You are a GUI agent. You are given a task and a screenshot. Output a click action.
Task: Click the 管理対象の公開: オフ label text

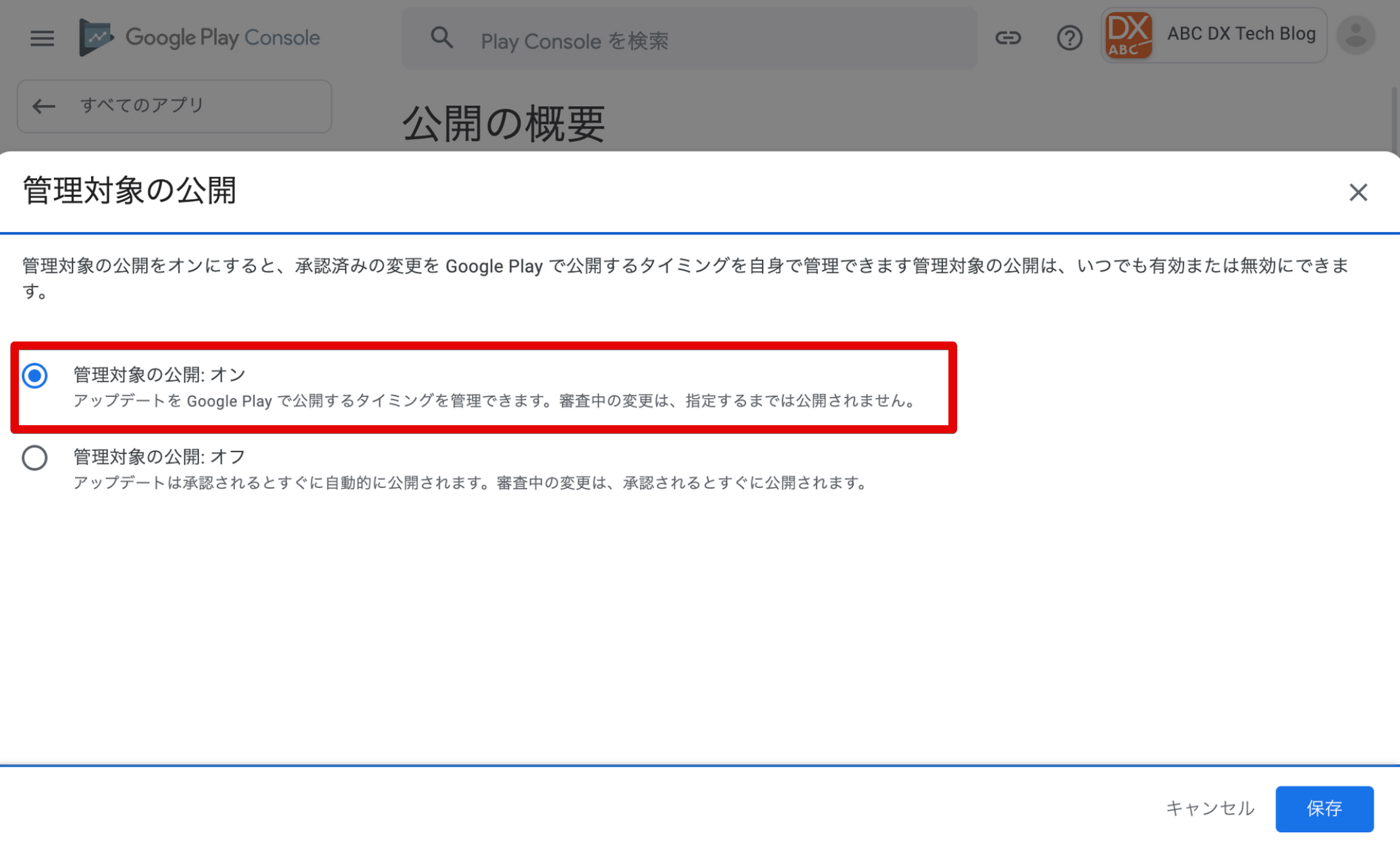coord(159,457)
